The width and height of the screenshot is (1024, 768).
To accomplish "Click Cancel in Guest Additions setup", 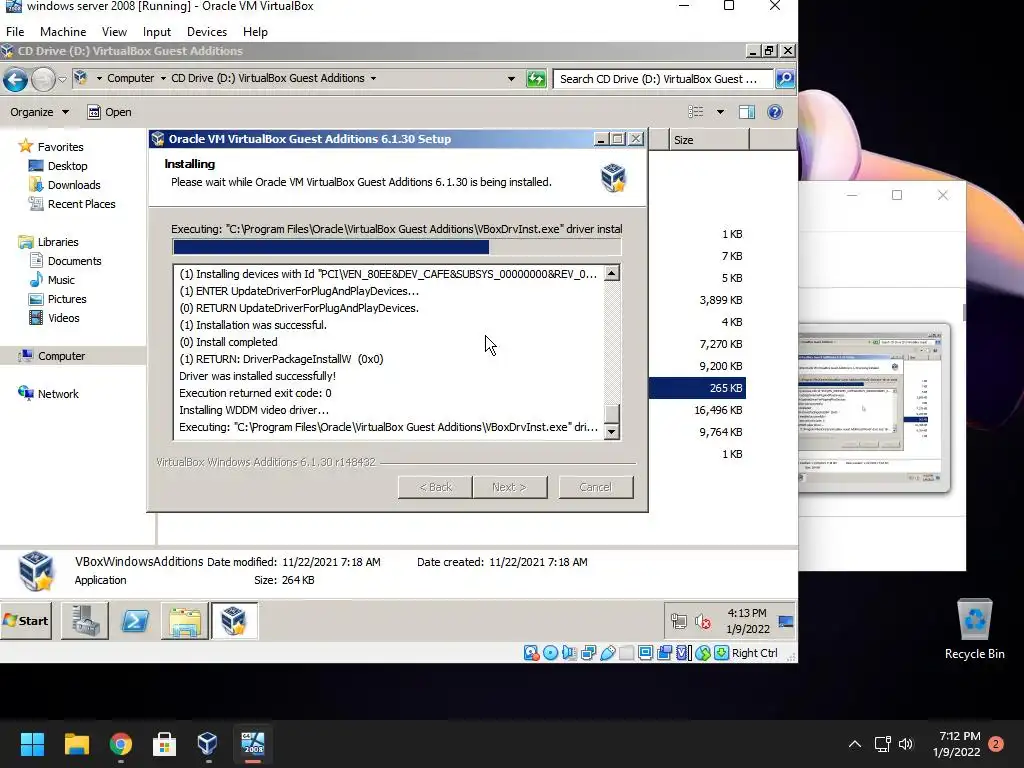I will click(x=596, y=487).
